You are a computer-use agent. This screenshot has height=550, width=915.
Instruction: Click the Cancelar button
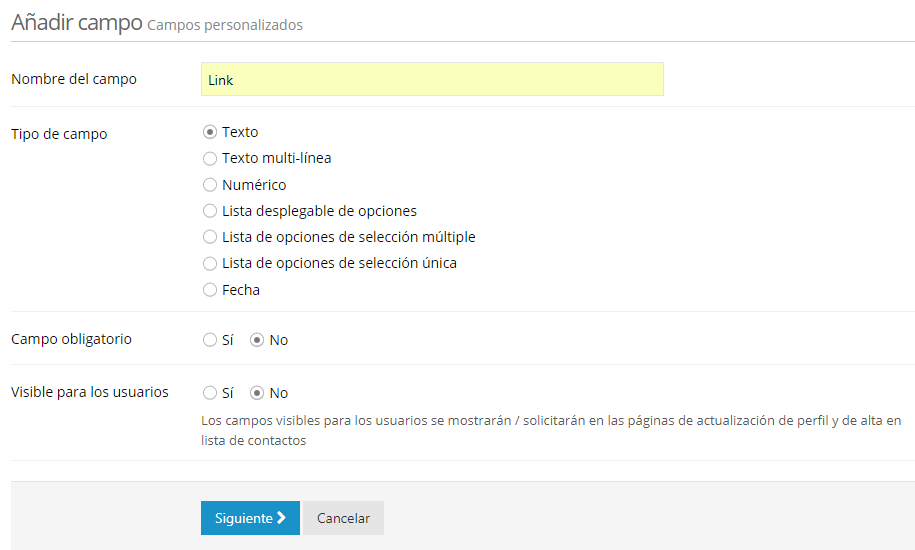(x=343, y=518)
